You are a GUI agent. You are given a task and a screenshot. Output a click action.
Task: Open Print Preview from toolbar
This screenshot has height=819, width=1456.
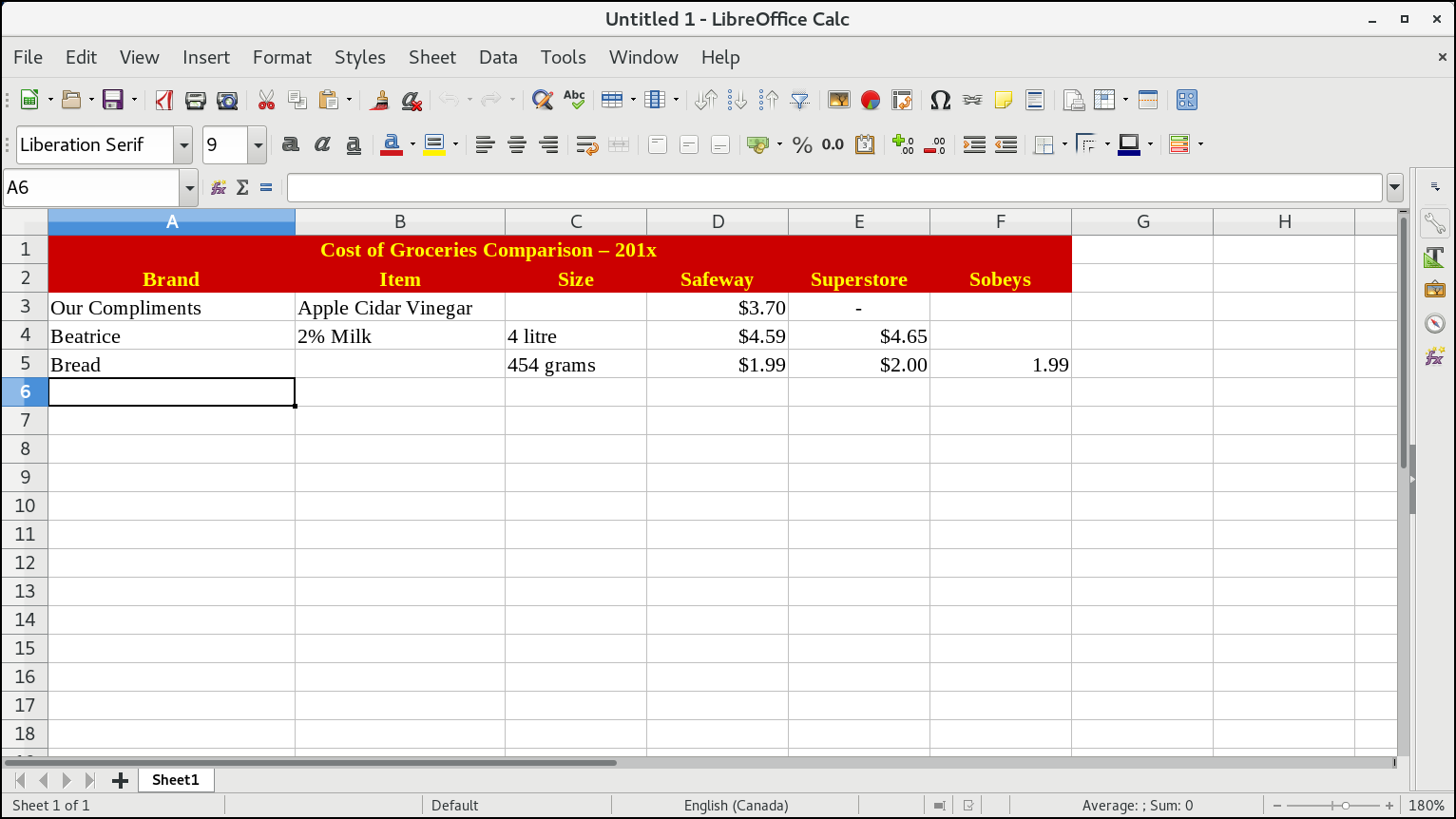(227, 100)
